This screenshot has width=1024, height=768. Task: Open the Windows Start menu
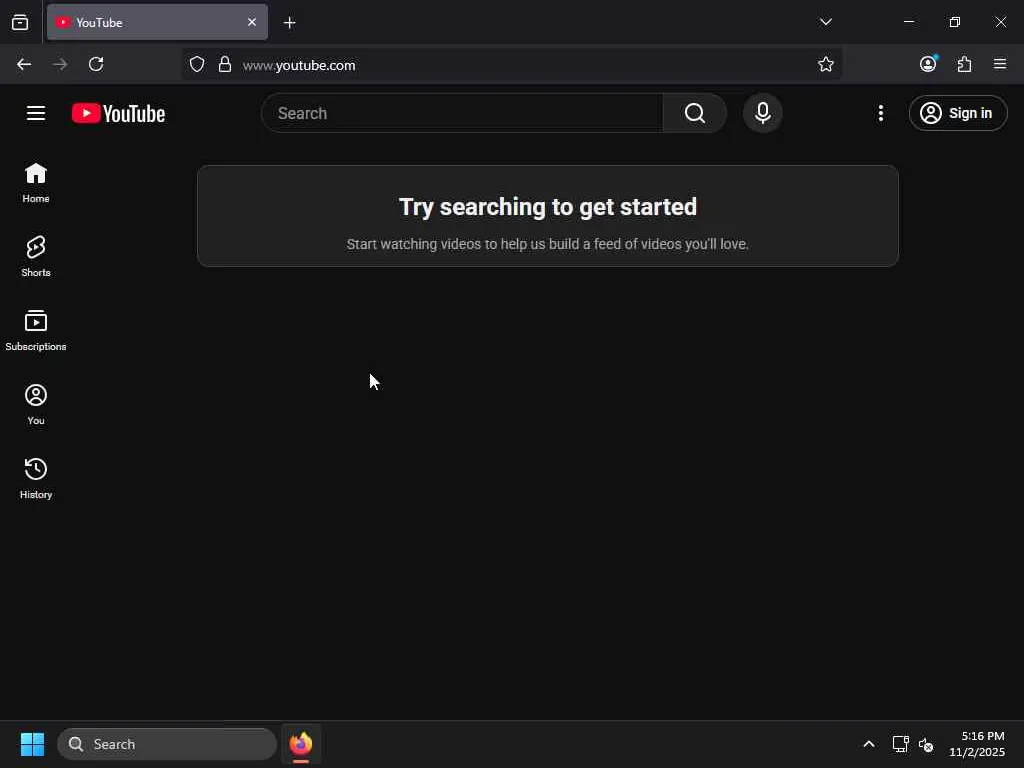[x=32, y=744]
